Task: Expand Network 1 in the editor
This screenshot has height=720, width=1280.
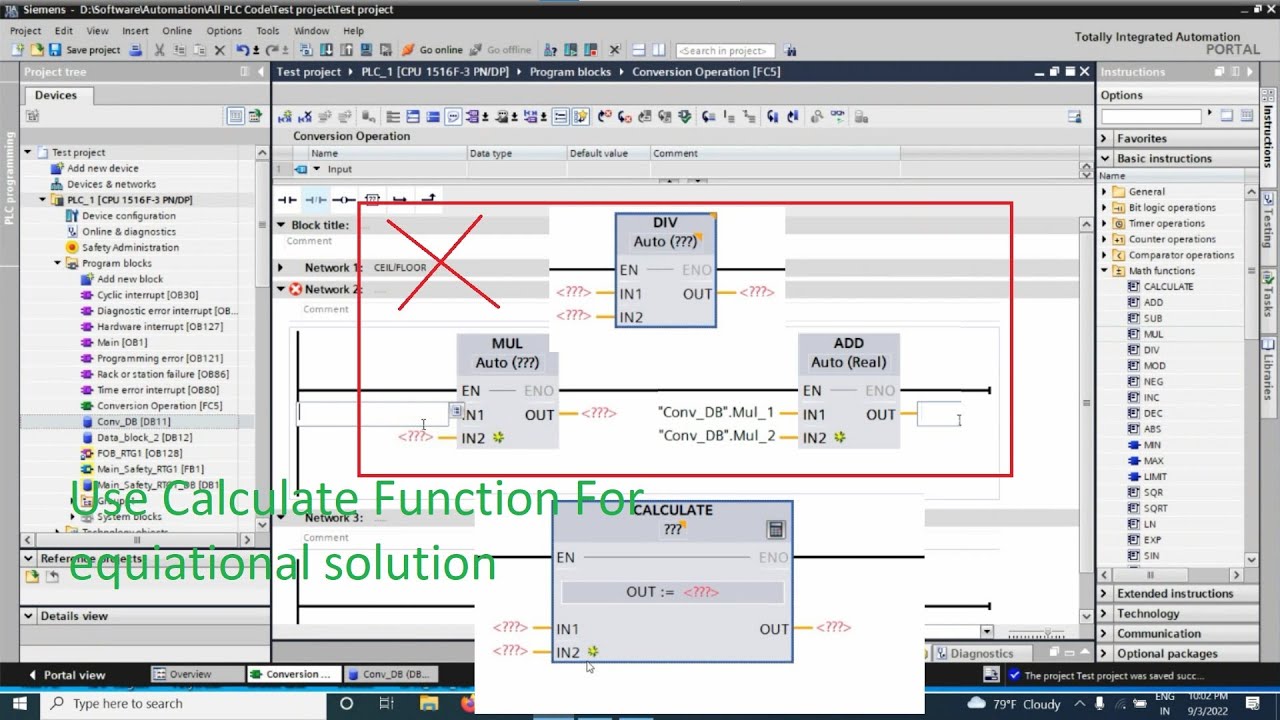Action: click(281, 267)
